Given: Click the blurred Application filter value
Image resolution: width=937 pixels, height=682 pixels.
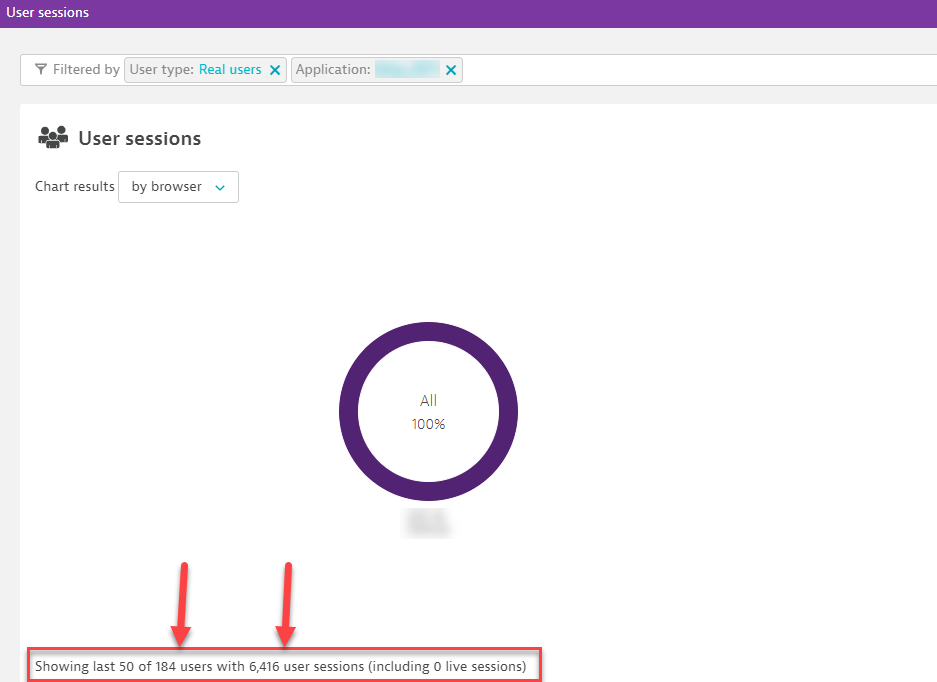Looking at the screenshot, I should click(407, 70).
